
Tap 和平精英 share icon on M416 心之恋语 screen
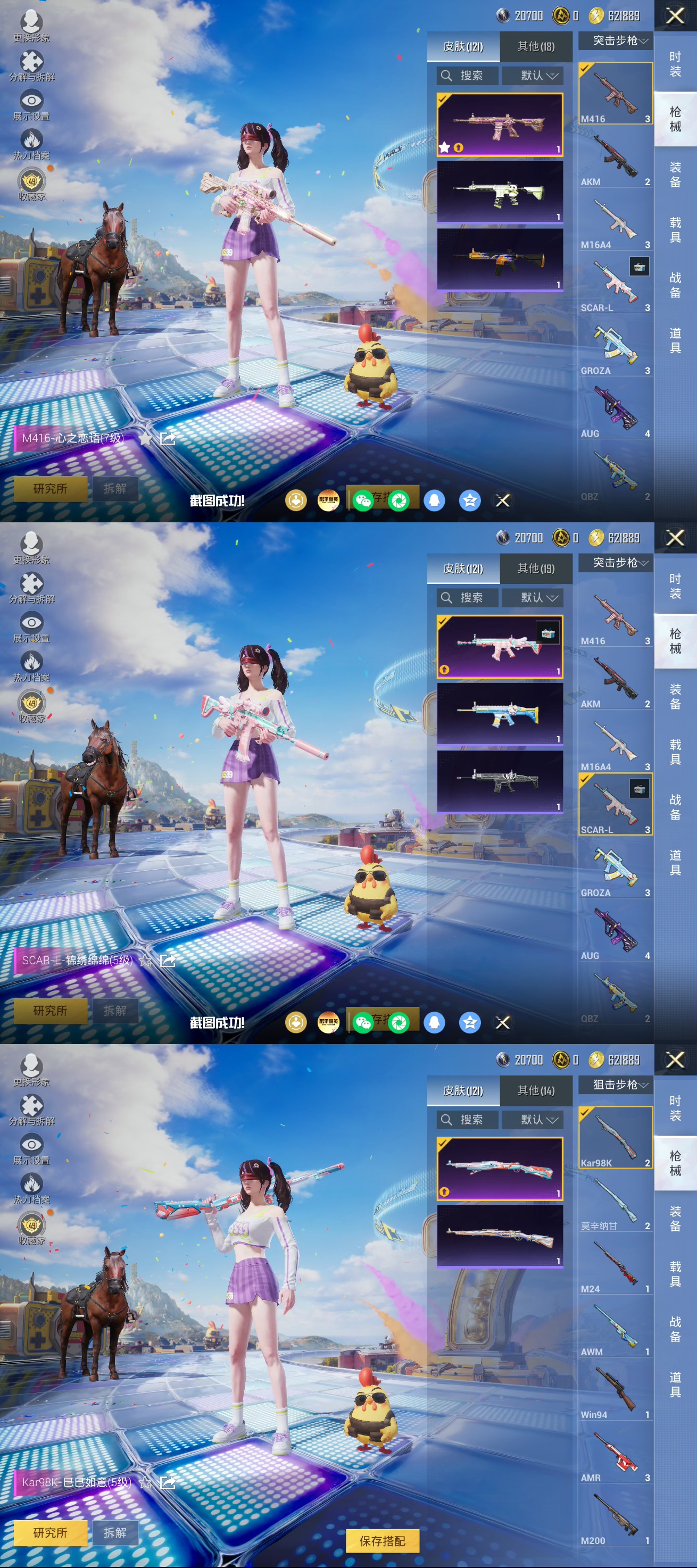click(x=328, y=501)
